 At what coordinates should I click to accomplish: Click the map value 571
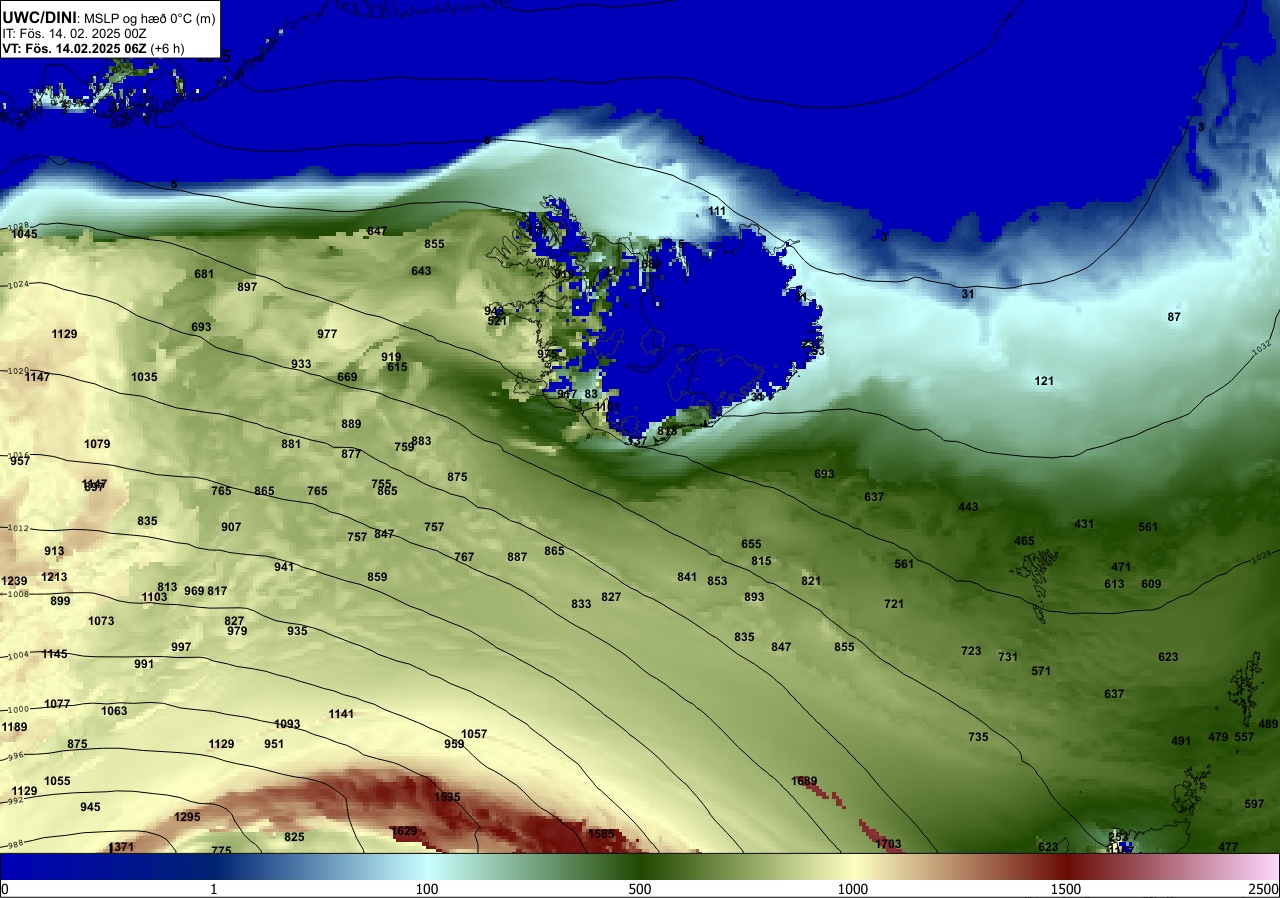[x=1041, y=671]
